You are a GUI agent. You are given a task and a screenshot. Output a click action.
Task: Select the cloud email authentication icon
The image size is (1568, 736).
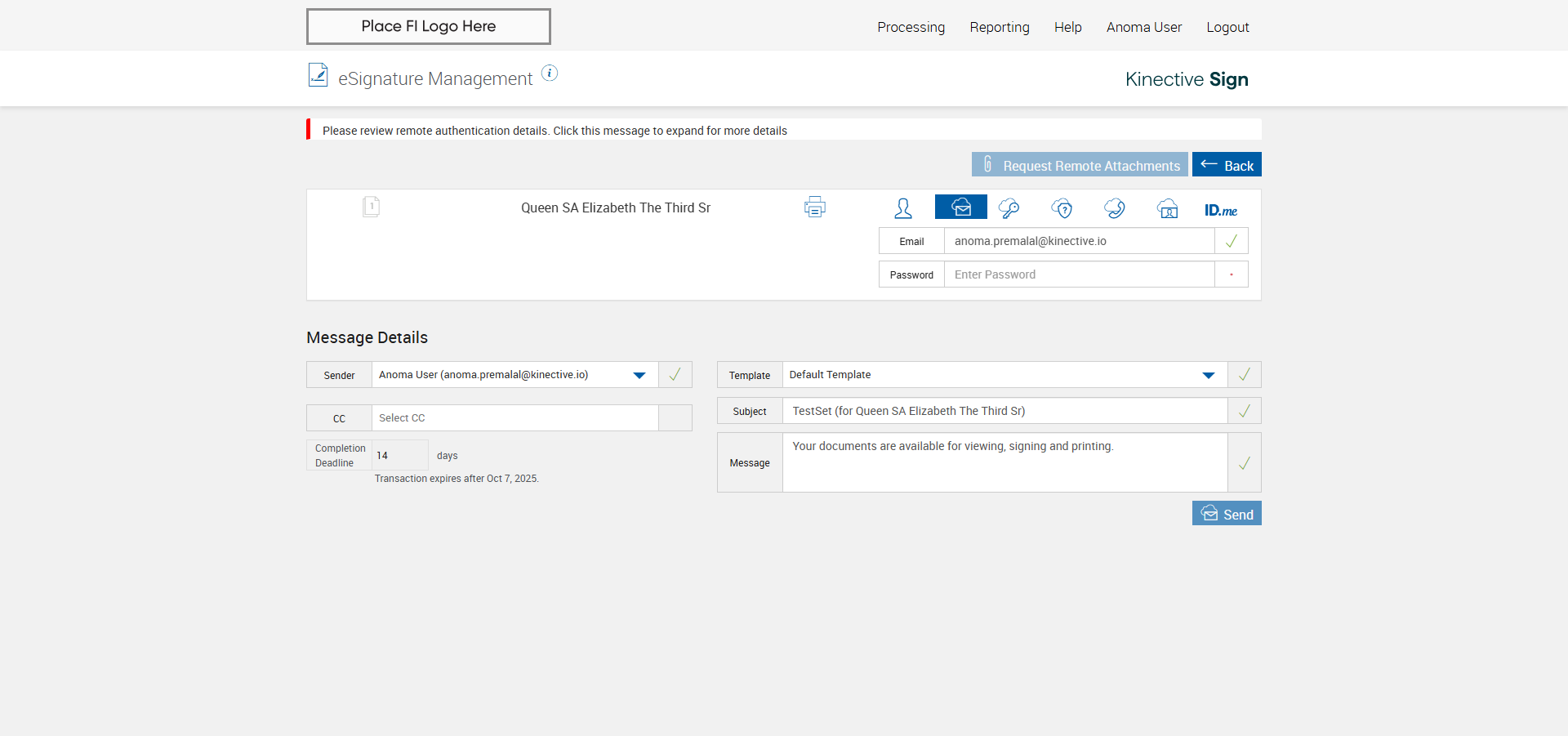click(x=961, y=207)
